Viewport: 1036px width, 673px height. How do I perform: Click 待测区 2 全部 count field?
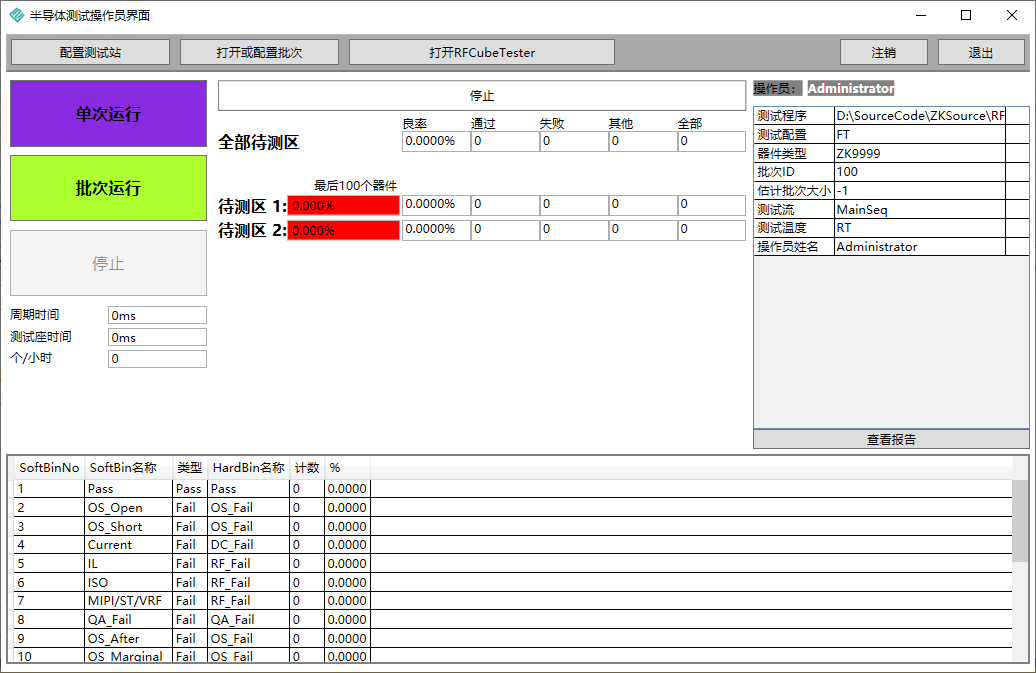[712, 230]
